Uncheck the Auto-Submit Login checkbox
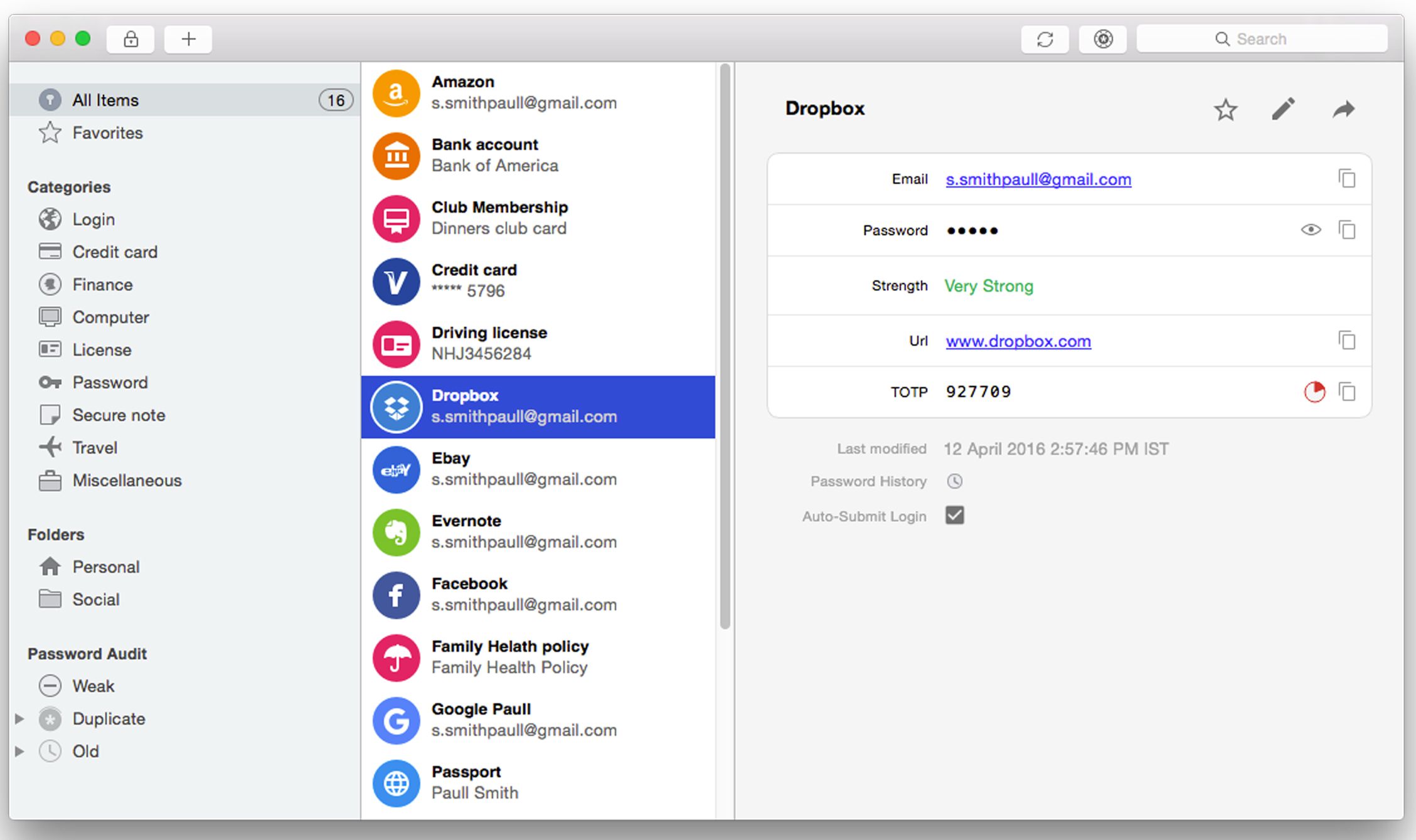Viewport: 1416px width, 840px height. click(x=954, y=516)
